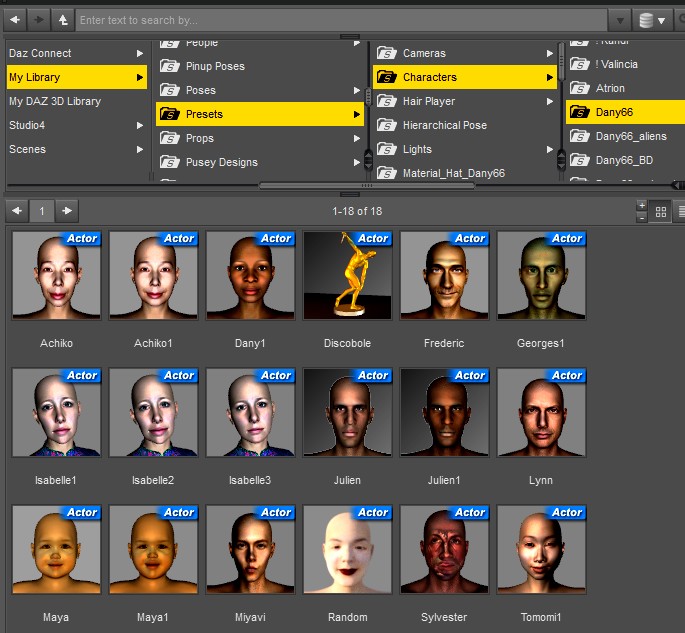This screenshot has width=685, height=633.
Task: Open the Lights folder
Action: point(465,149)
